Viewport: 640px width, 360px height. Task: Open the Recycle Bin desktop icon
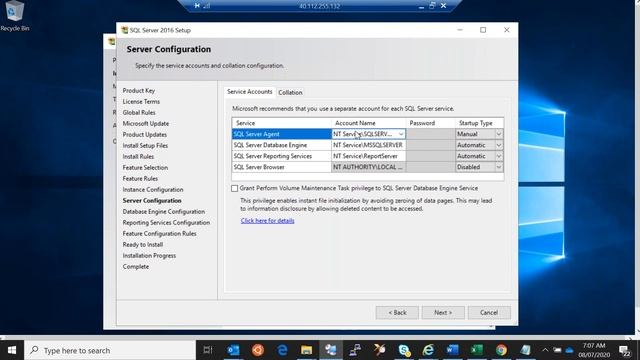click(14, 16)
